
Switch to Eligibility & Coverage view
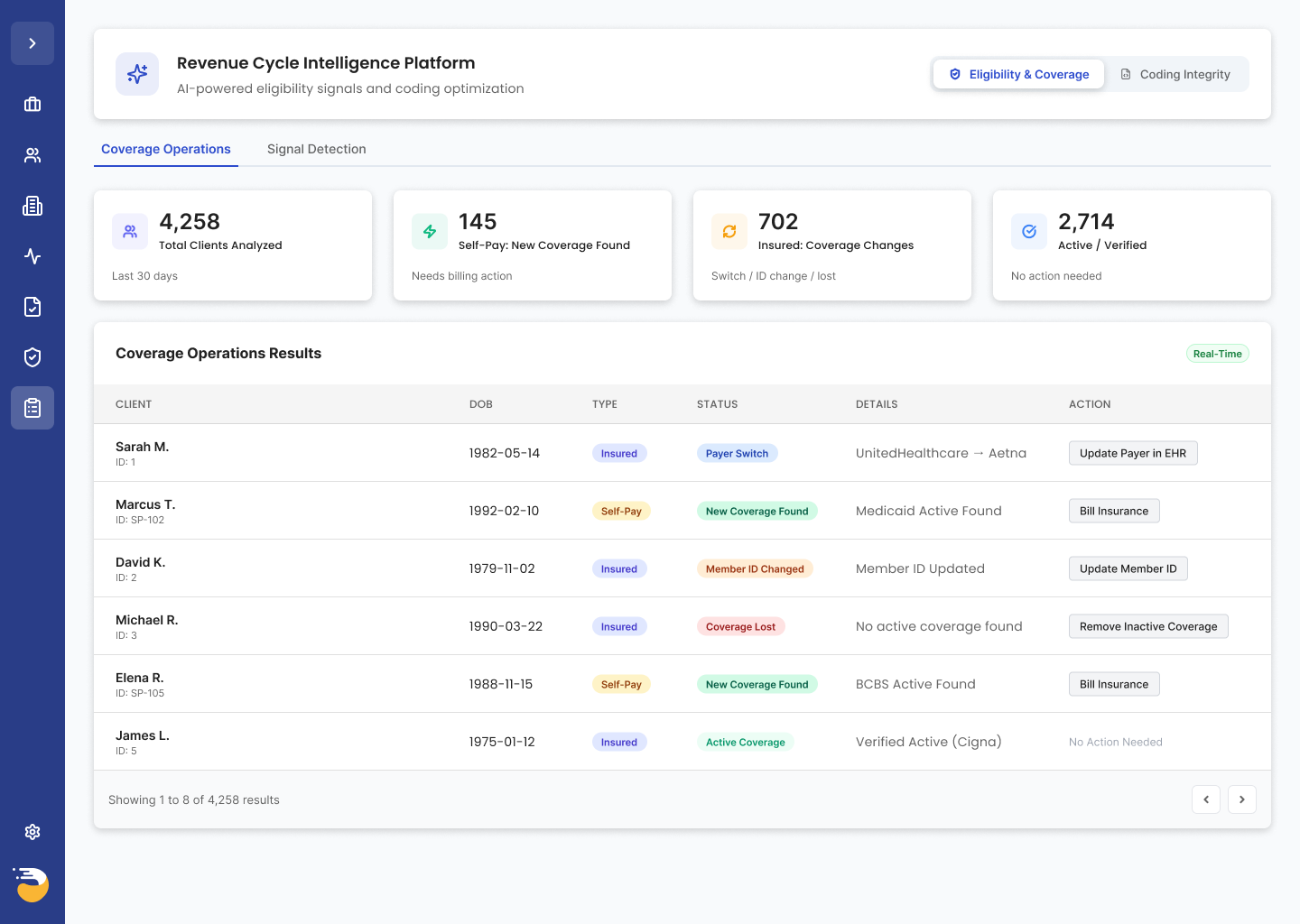click(1018, 74)
